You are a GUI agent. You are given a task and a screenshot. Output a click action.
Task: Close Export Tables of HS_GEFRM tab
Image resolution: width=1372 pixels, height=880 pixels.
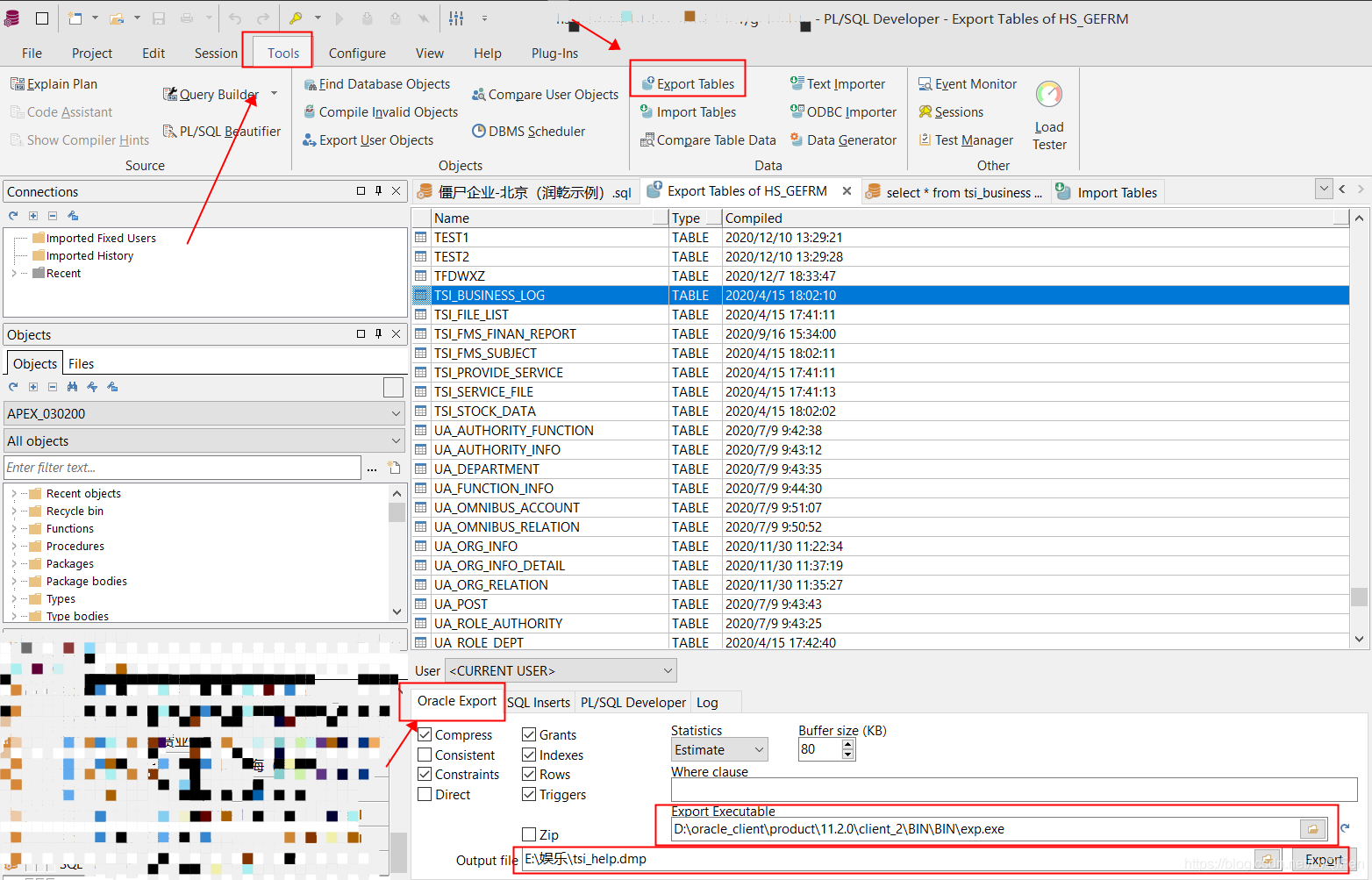click(847, 191)
